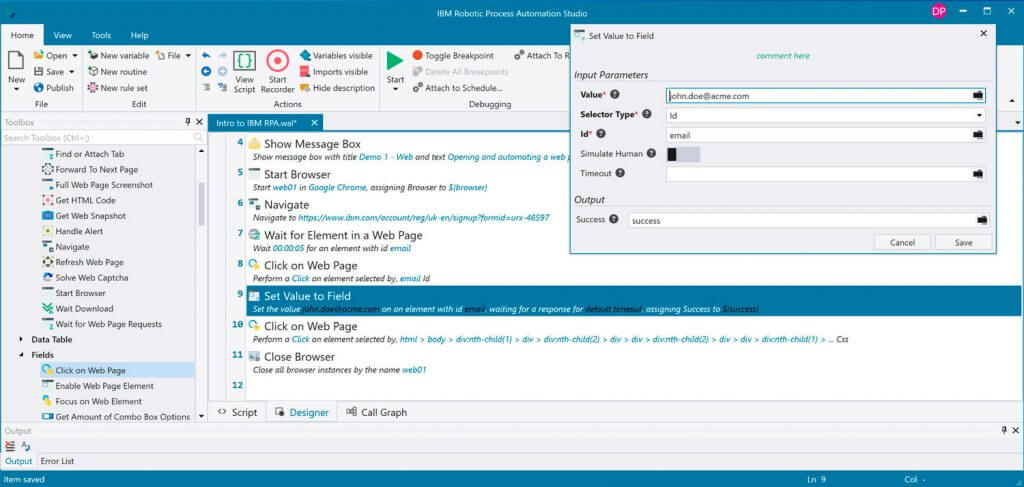
Task: Select Get Web Snapshot command
Action: click(x=84, y=216)
